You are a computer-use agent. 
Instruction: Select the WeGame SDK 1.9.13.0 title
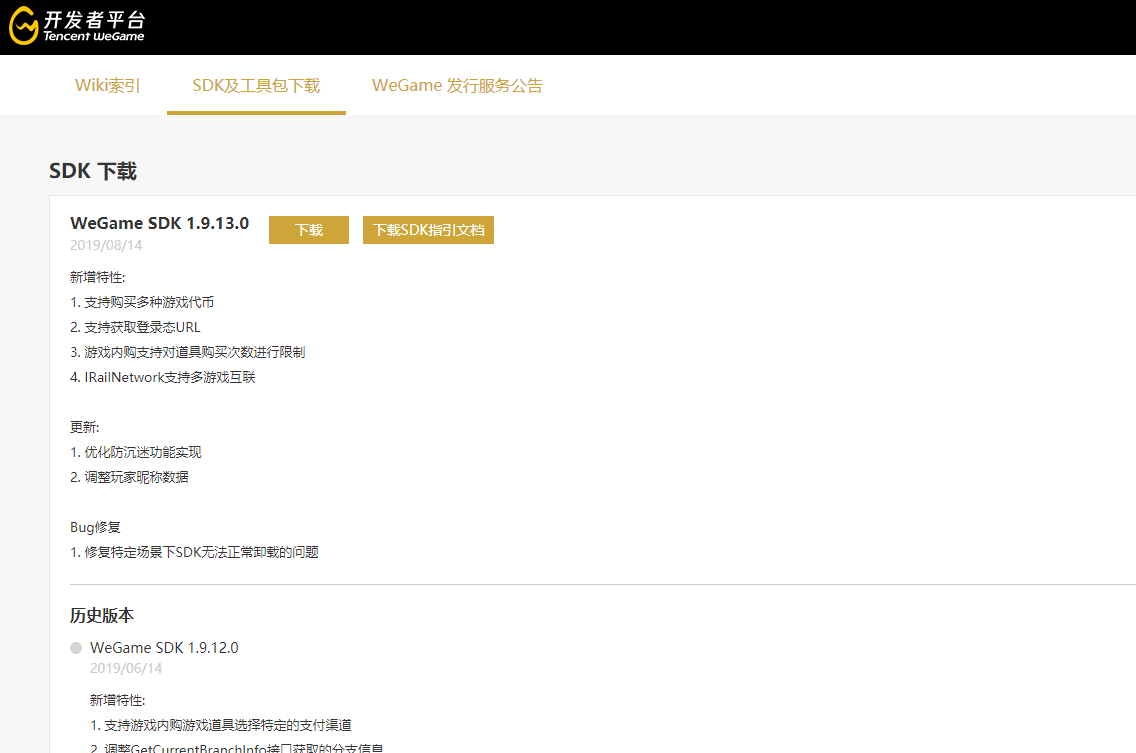(159, 223)
